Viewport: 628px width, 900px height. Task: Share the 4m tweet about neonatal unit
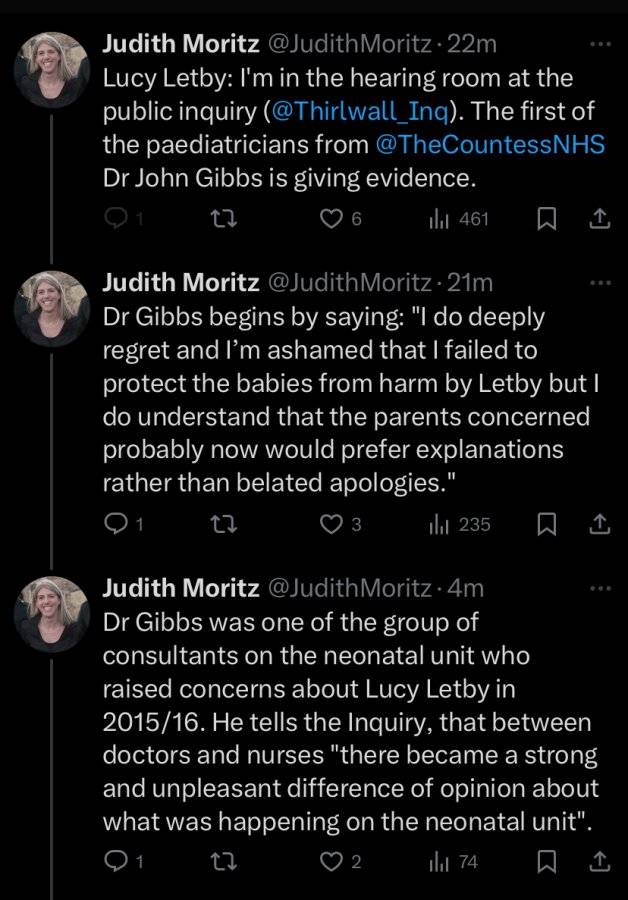click(599, 861)
